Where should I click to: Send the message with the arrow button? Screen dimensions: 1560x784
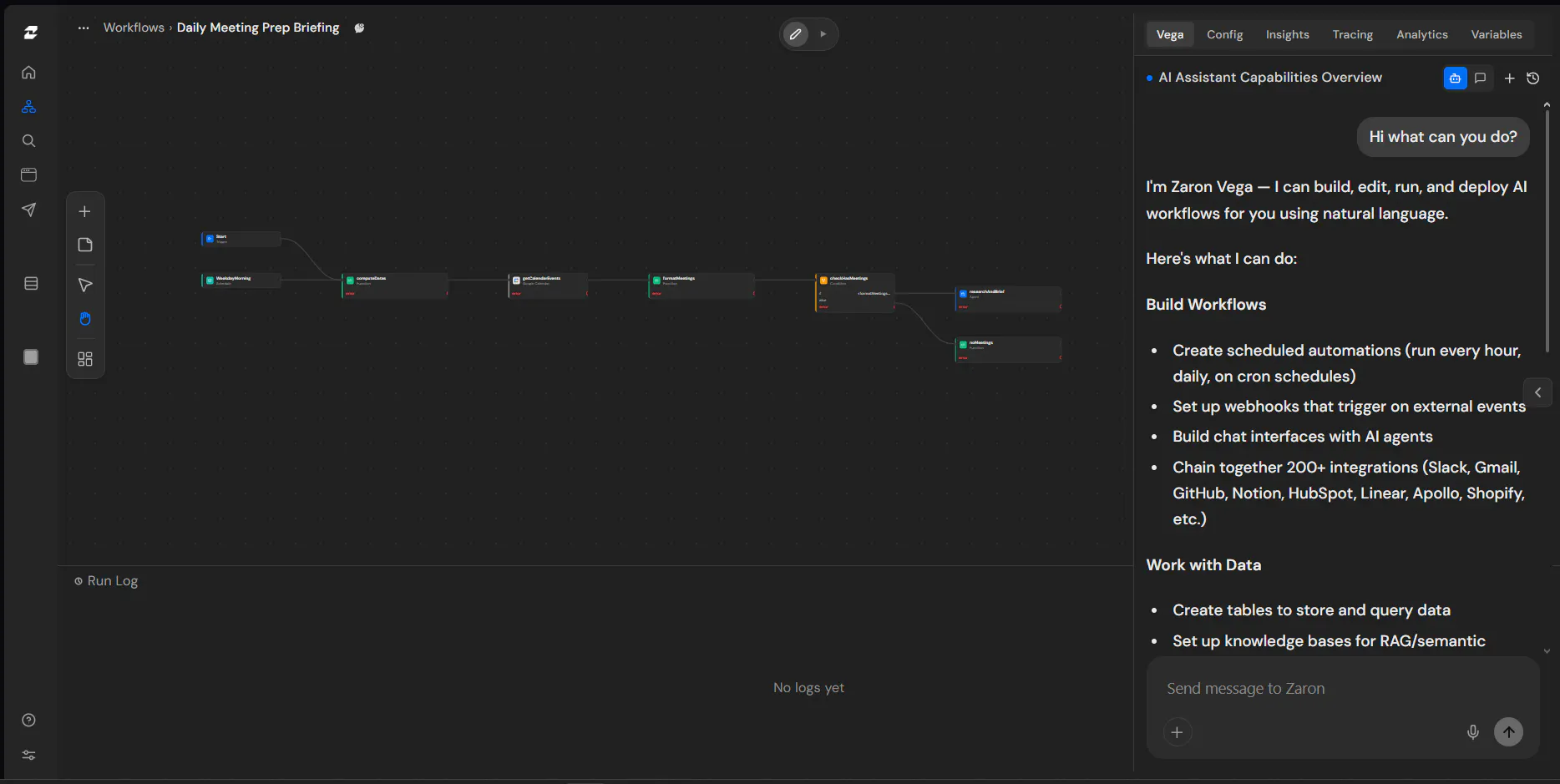coord(1509,732)
